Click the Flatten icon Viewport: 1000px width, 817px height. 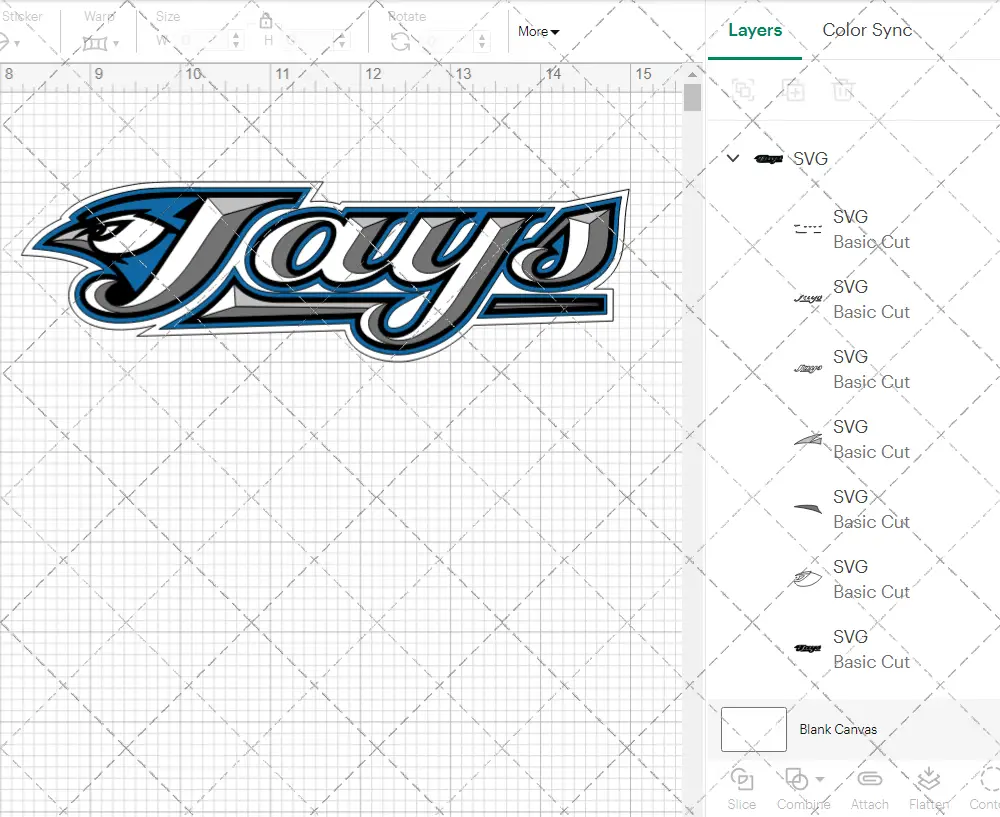coord(929,779)
